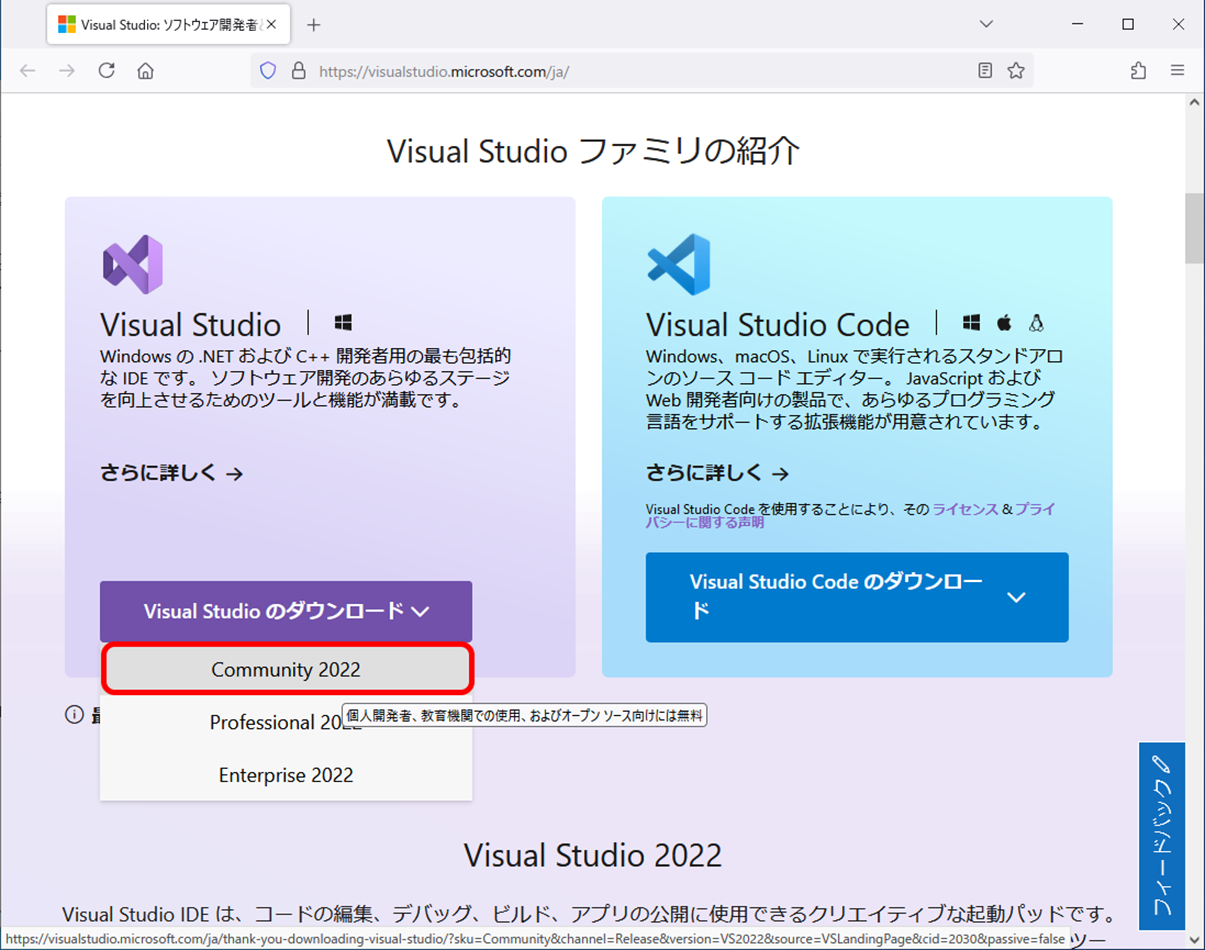The height and width of the screenshot is (950, 1205).
Task: Click Windows icon beside Visual Studio heading
Action: [343, 323]
